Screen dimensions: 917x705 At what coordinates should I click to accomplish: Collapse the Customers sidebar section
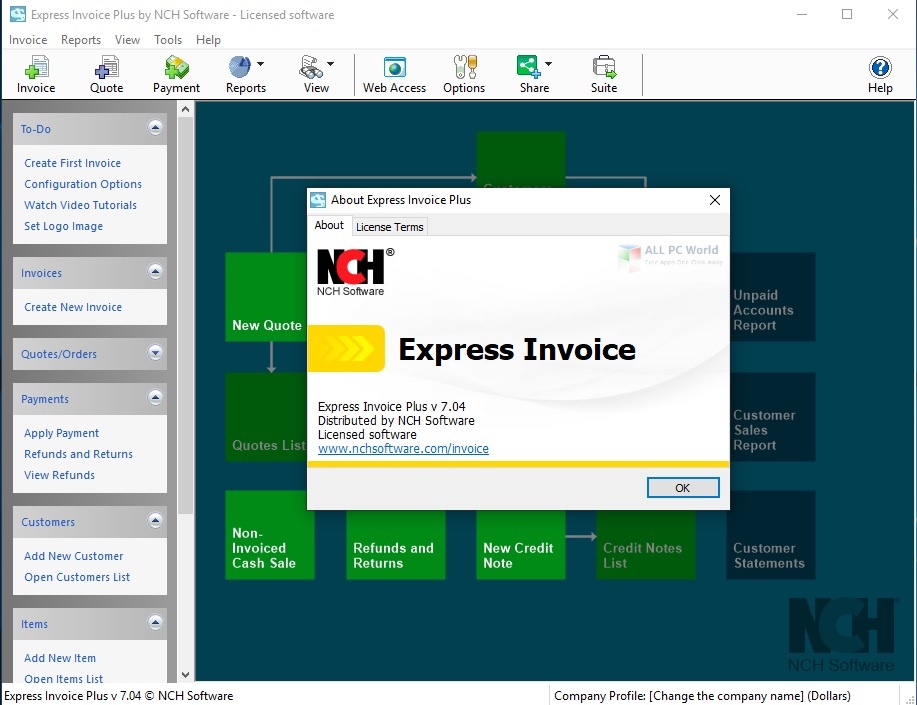[155, 521]
